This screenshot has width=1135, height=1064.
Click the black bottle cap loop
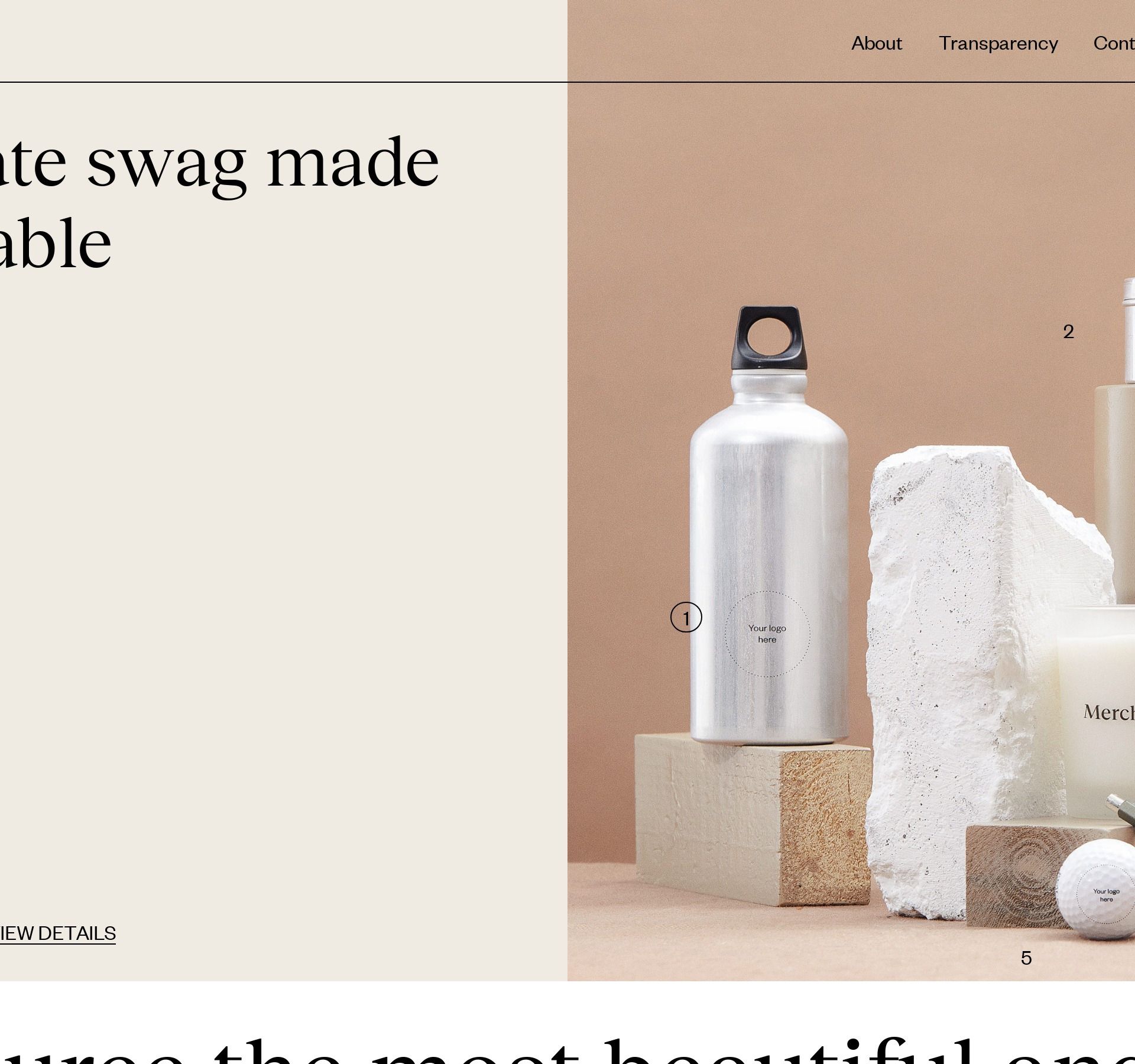point(770,338)
